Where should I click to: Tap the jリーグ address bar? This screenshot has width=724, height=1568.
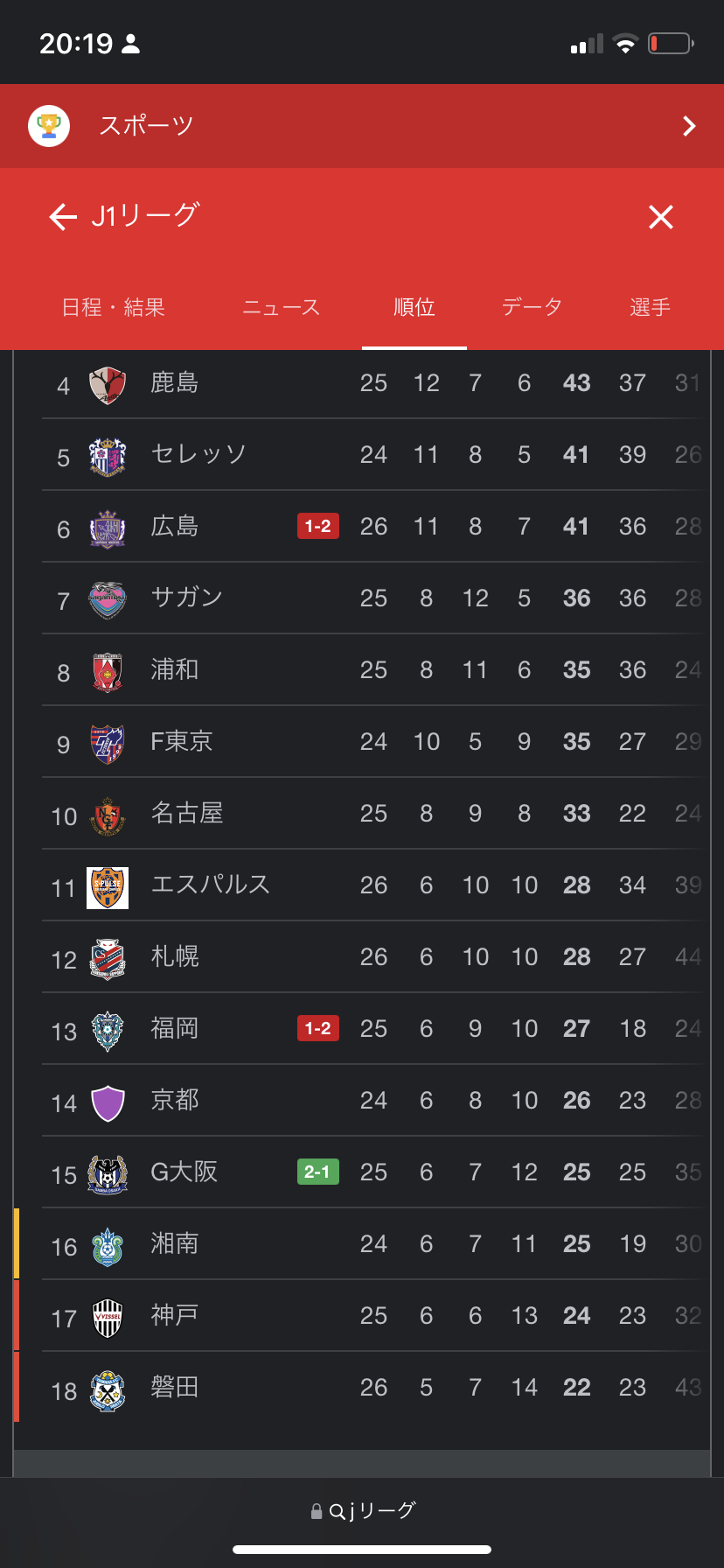pyautogui.click(x=362, y=1511)
